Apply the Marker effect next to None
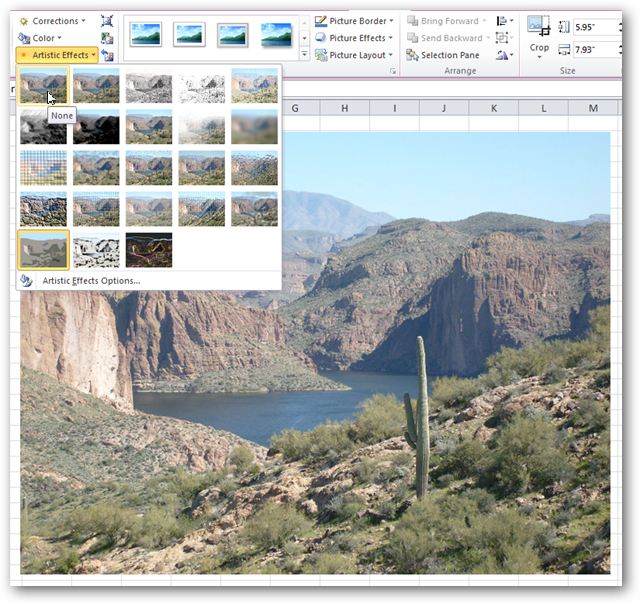The image size is (640, 604). (96, 86)
